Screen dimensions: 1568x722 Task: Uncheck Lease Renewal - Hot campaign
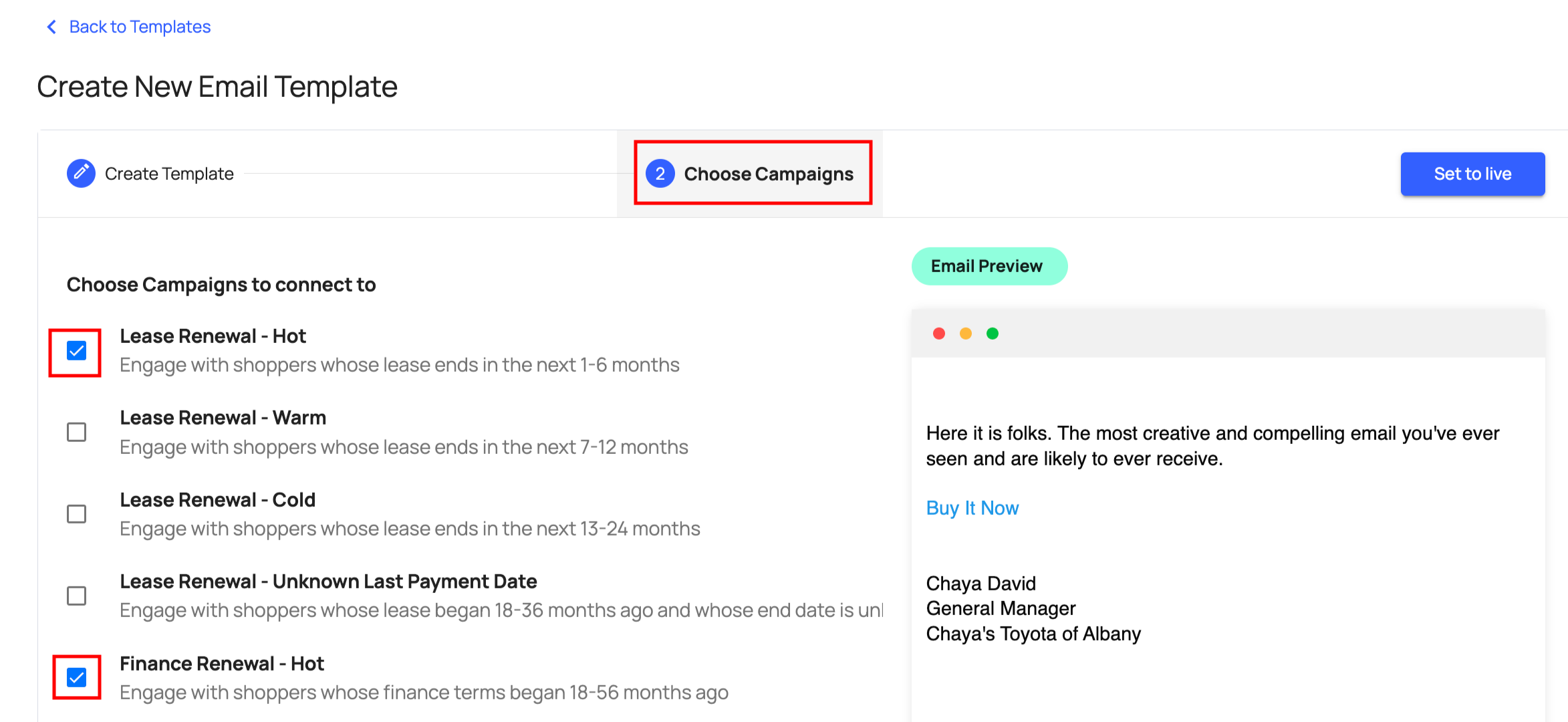point(76,350)
